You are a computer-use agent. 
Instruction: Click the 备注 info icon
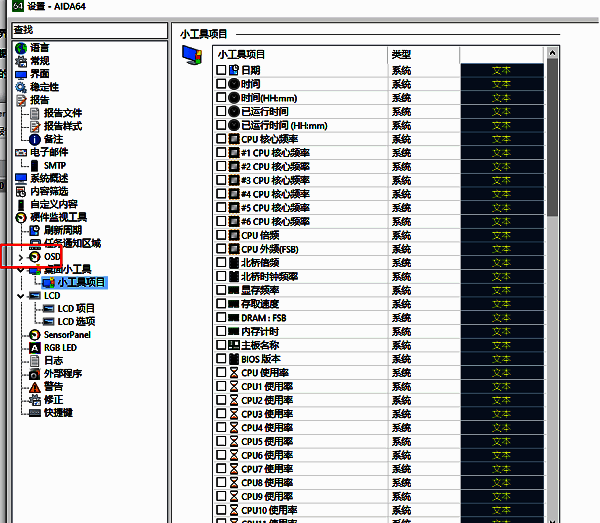tap(34, 139)
